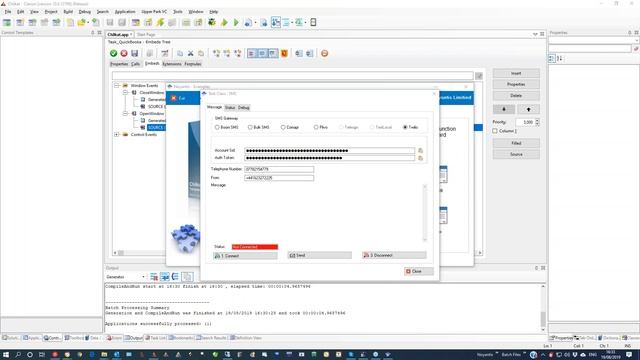Viewport: 640px width, 360px height.
Task: Click the 3 Disconnect button
Action: [394, 256]
